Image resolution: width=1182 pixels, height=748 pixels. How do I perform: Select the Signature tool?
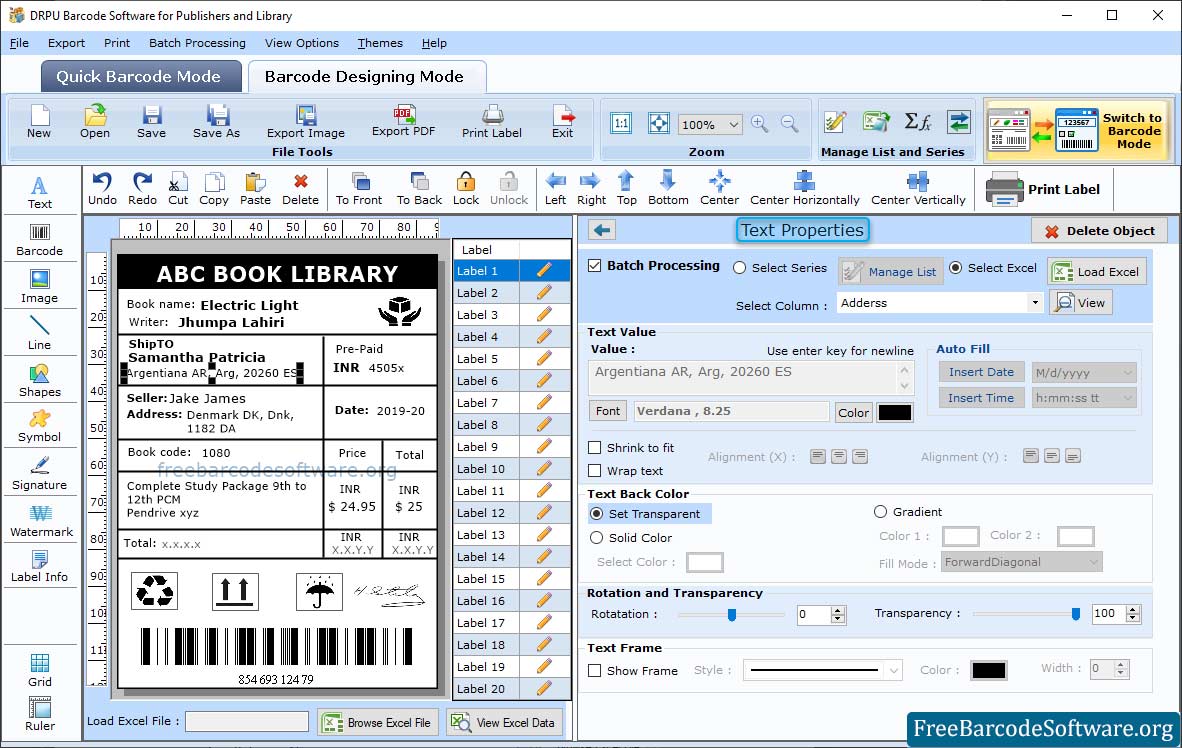click(39, 474)
